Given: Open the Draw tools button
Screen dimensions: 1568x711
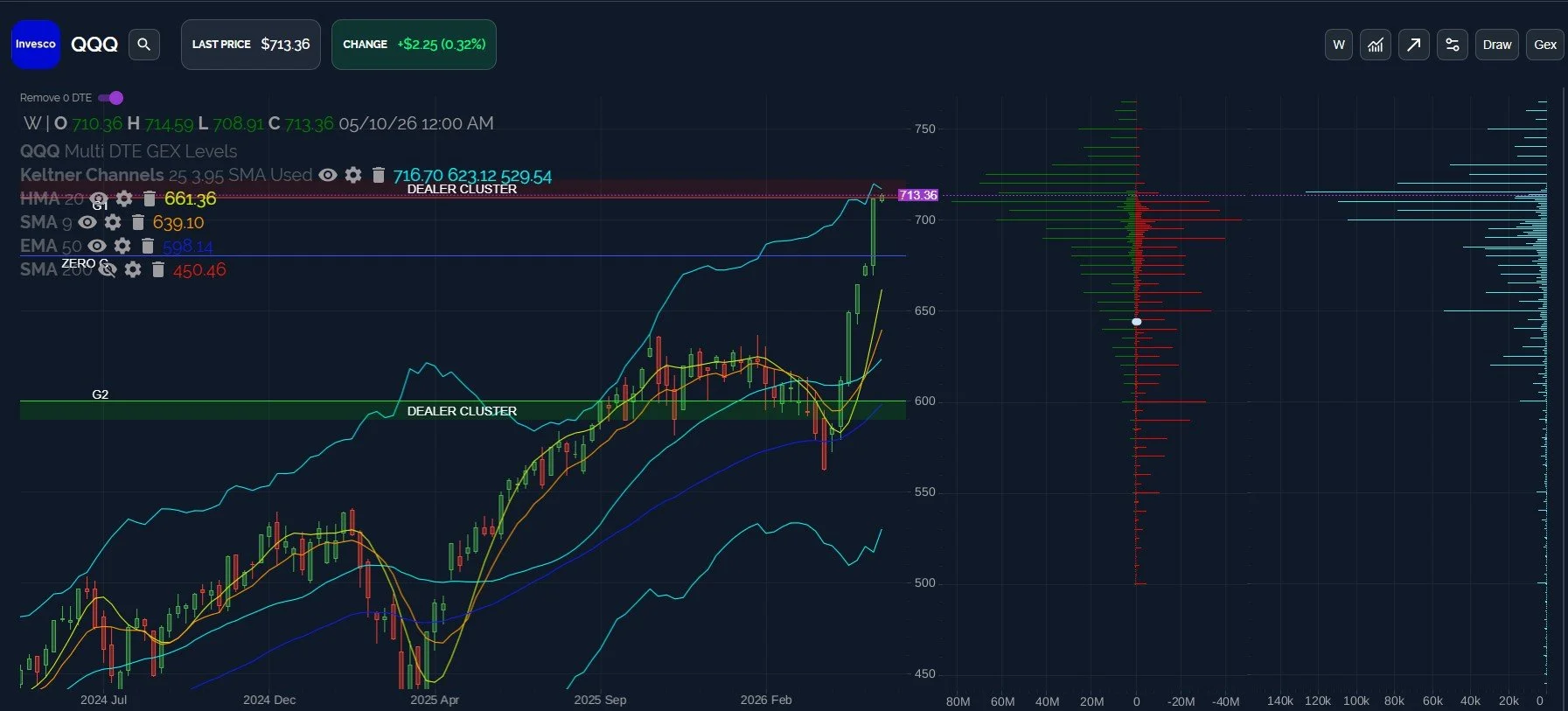Looking at the screenshot, I should [x=1497, y=45].
